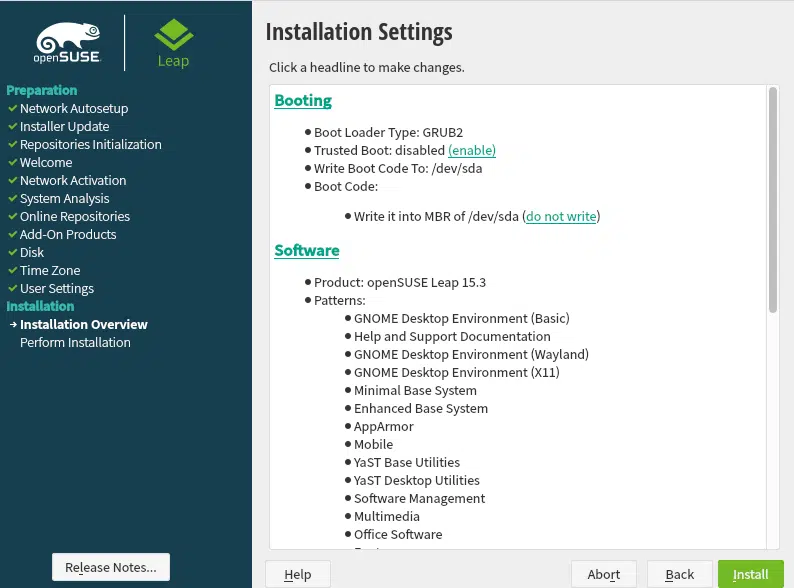Toggle MBR writing with do not write link
The height and width of the screenshot is (588, 794).
(561, 216)
